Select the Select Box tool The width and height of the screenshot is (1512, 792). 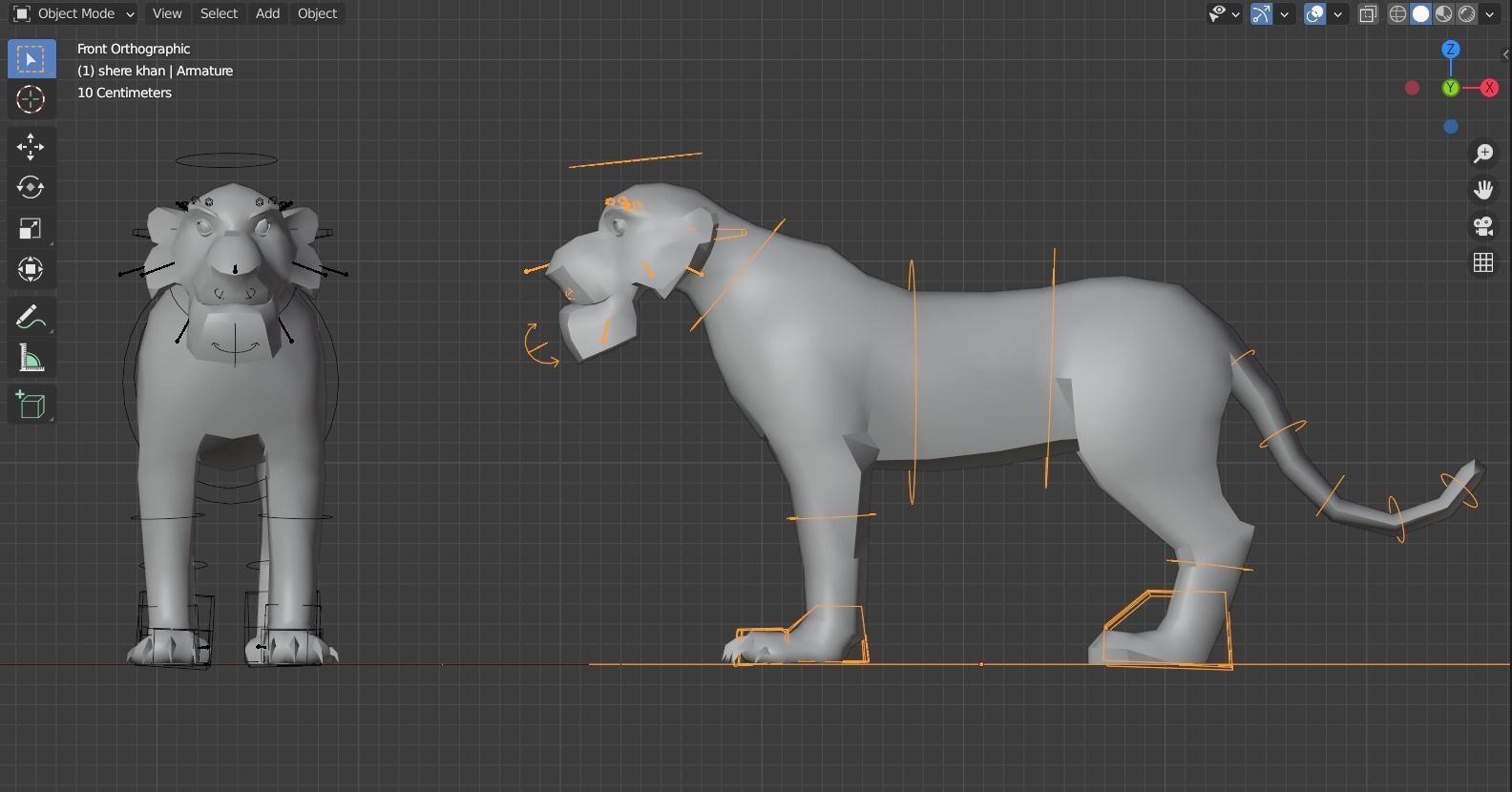coord(31,59)
